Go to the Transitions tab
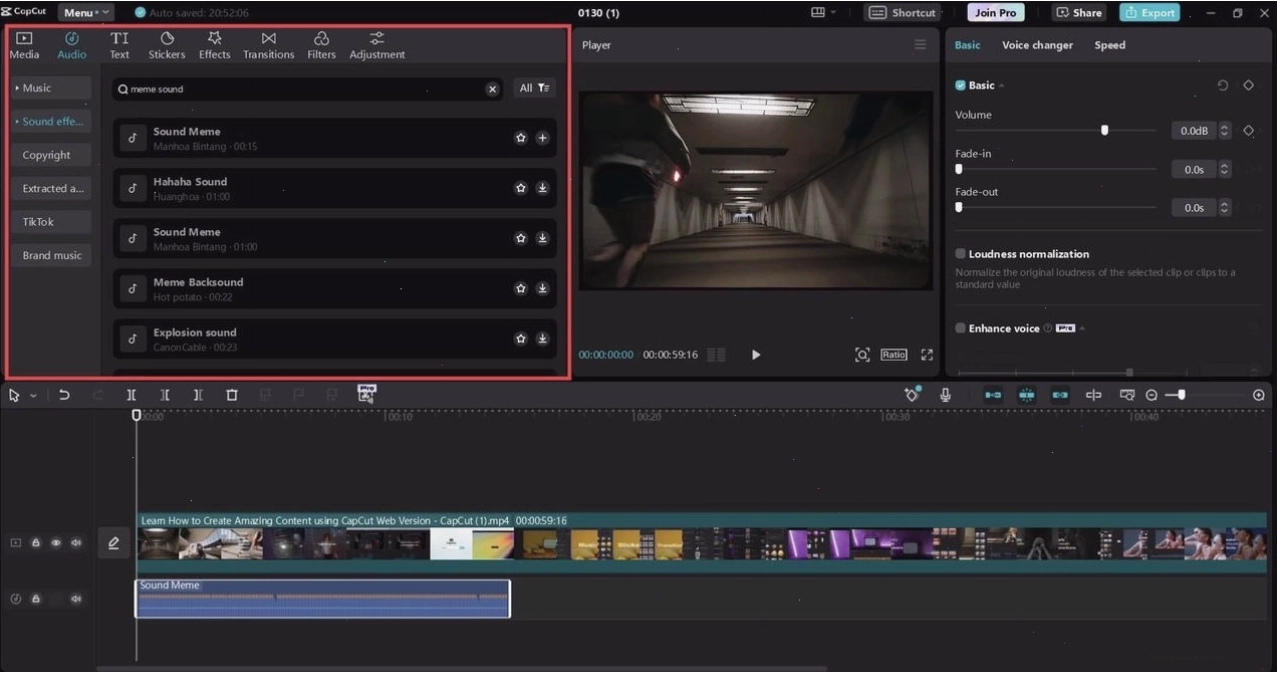1277x674 pixels. (x=268, y=46)
